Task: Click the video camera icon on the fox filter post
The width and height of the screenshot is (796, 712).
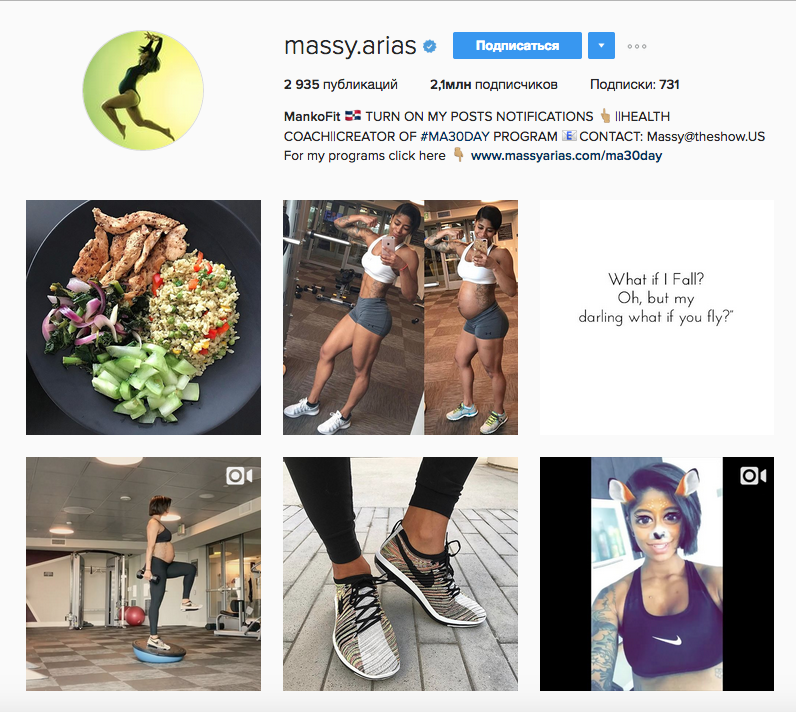Action: (x=753, y=476)
